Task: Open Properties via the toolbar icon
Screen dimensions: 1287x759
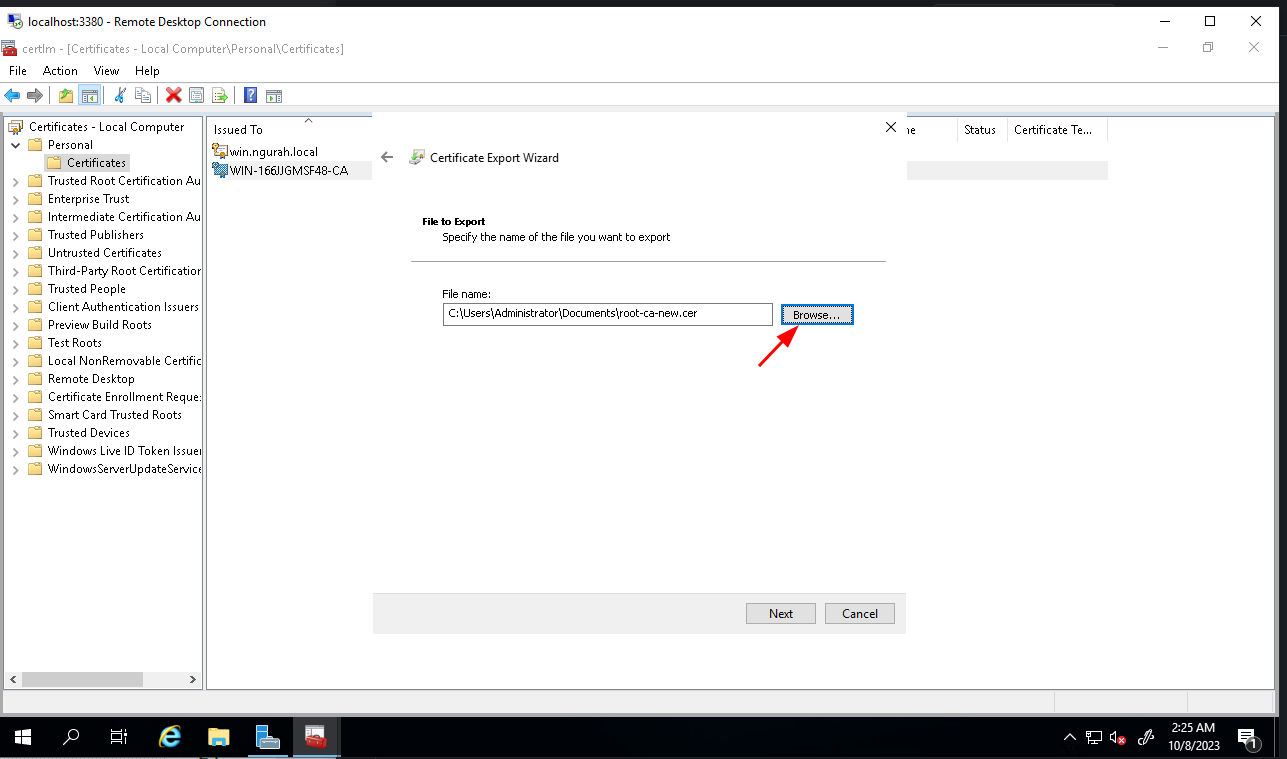Action: coord(196,95)
